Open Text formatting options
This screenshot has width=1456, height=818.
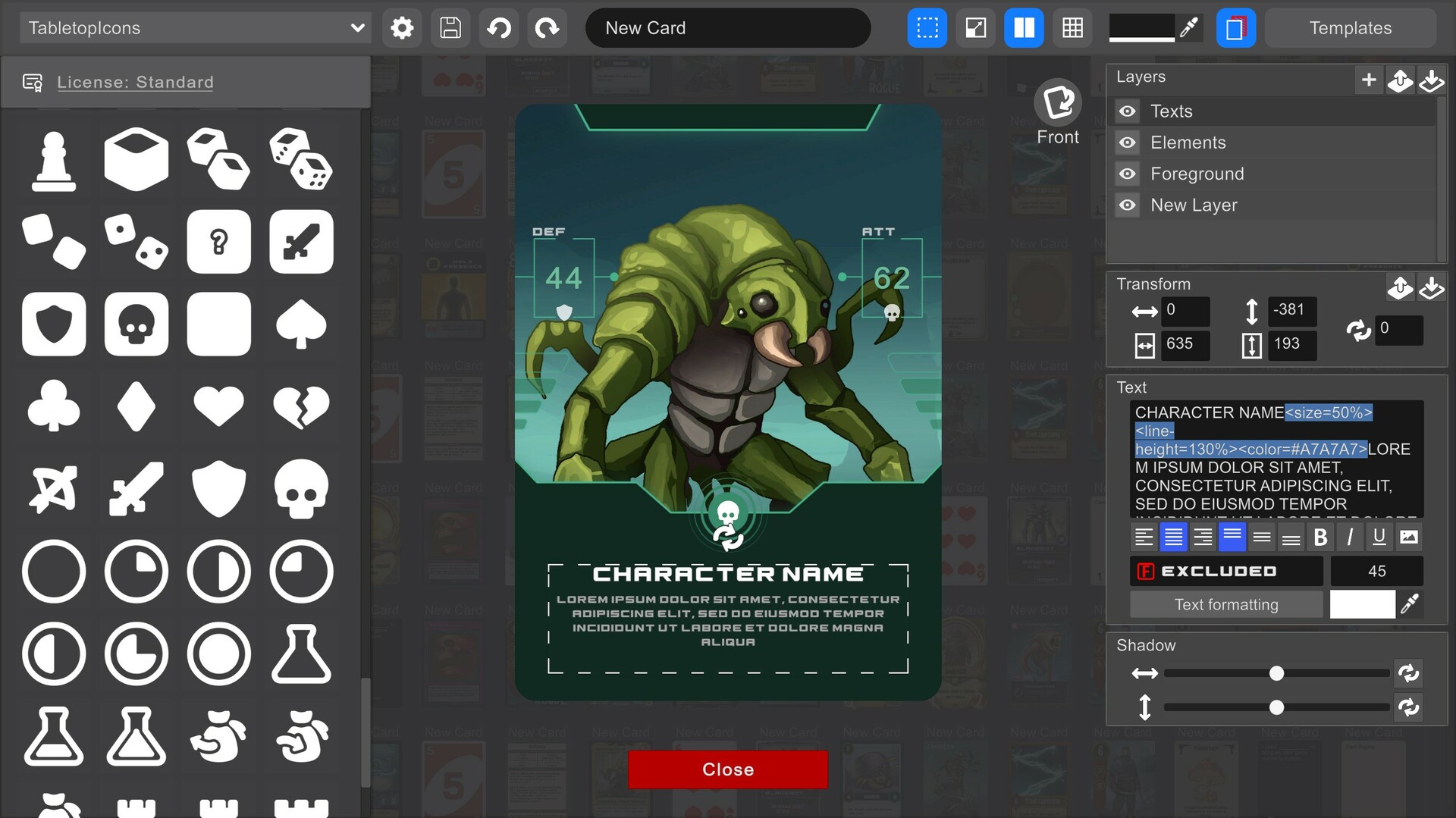click(1226, 604)
